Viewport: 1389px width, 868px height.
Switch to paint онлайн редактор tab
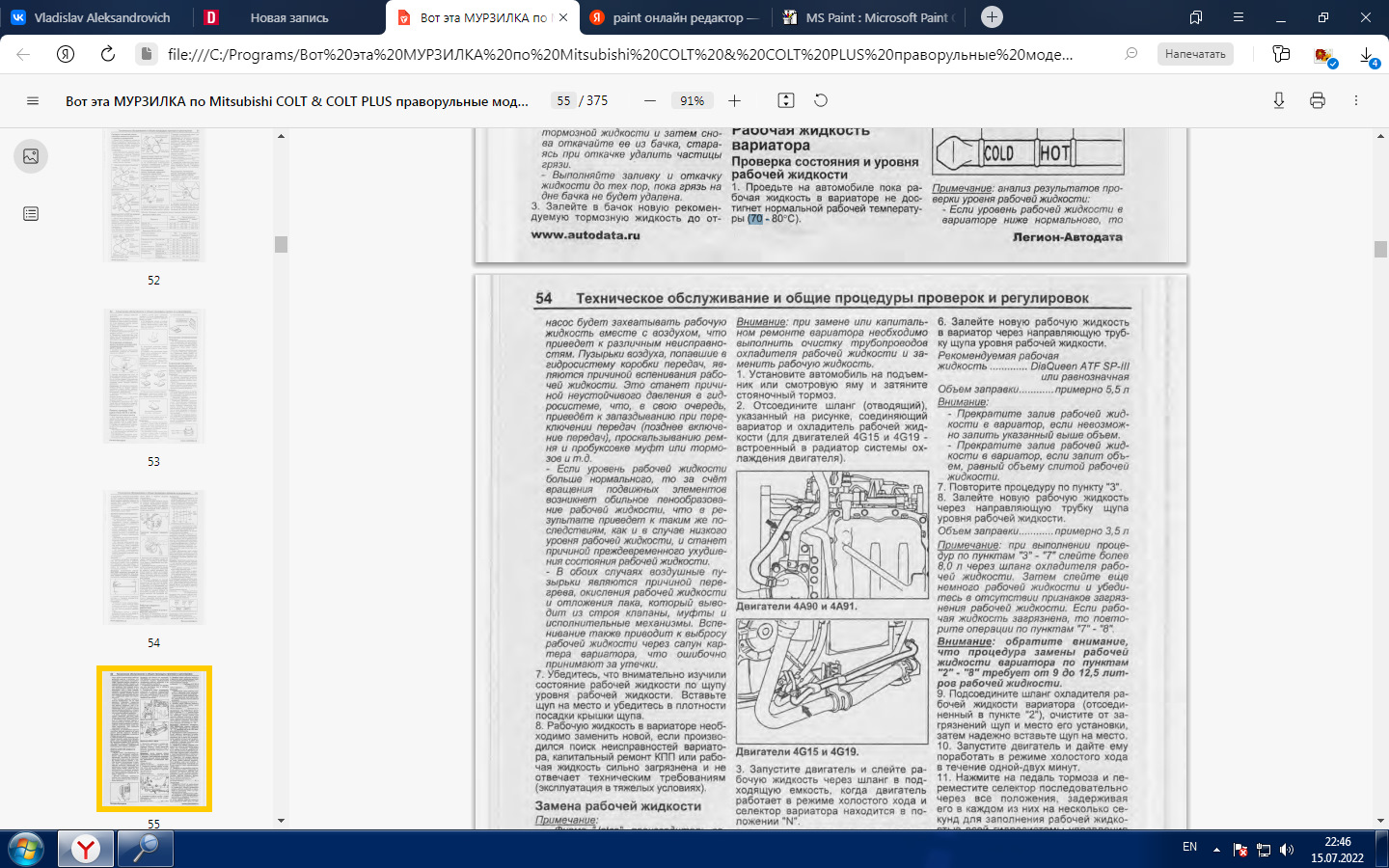point(674,17)
